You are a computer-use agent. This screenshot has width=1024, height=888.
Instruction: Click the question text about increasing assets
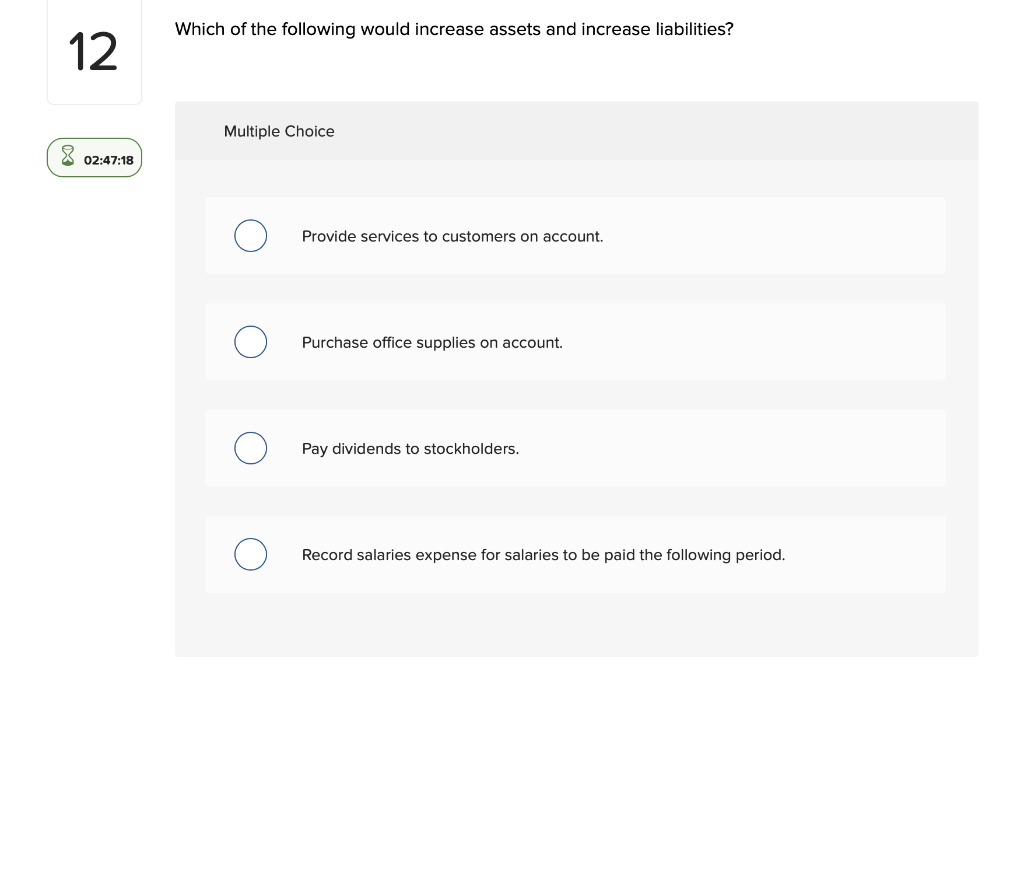(x=454, y=29)
